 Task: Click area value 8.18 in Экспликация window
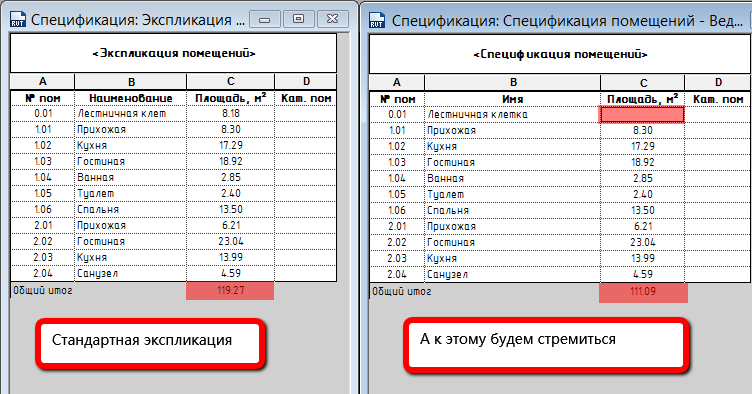pyautogui.click(x=231, y=114)
